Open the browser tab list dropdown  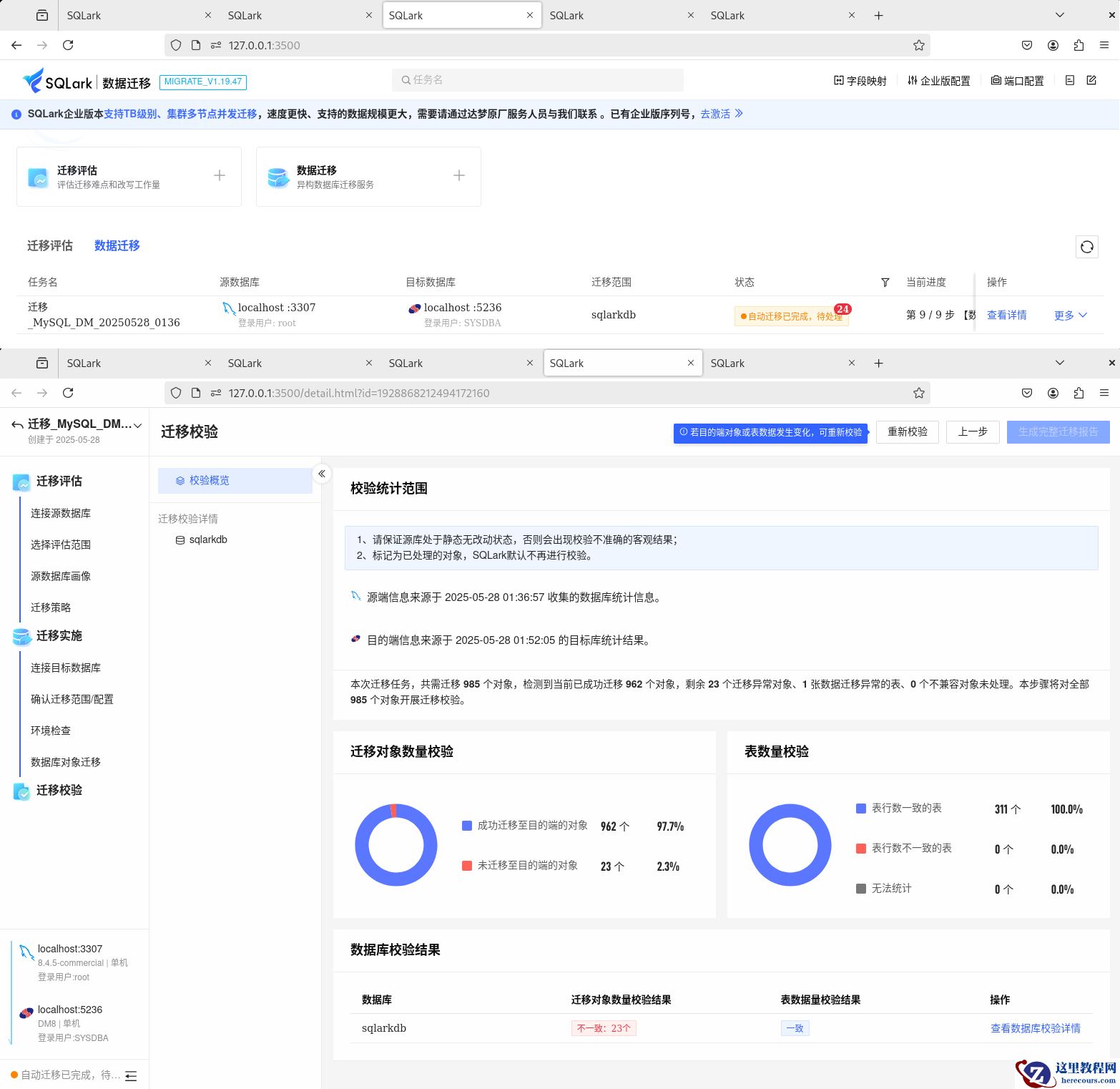1059,363
